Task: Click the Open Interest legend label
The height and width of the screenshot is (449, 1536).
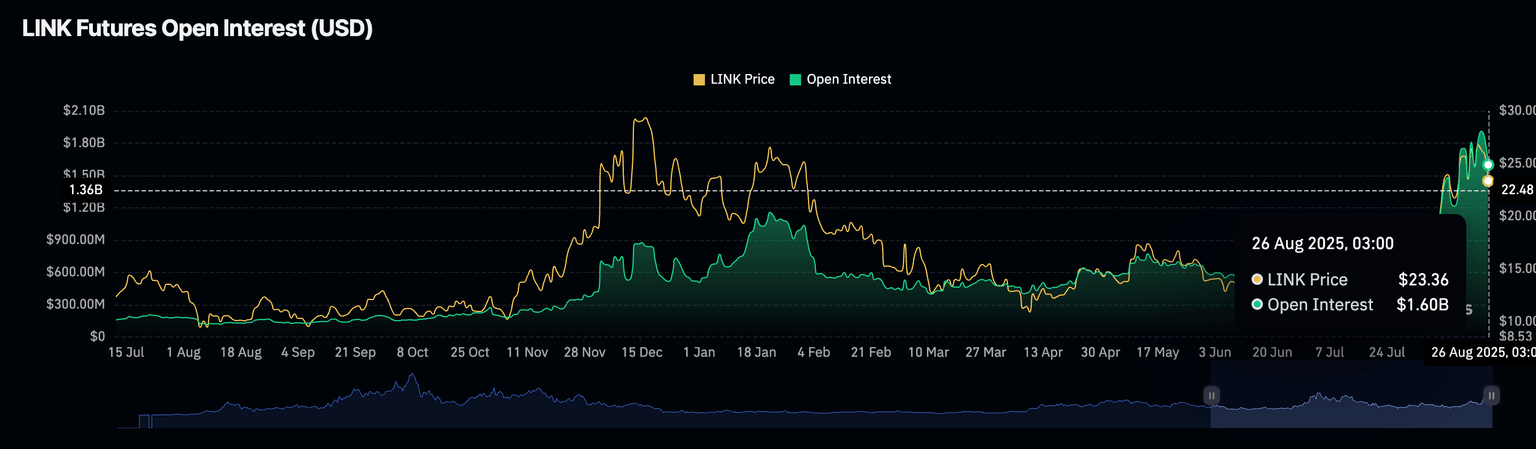Action: tap(848, 79)
